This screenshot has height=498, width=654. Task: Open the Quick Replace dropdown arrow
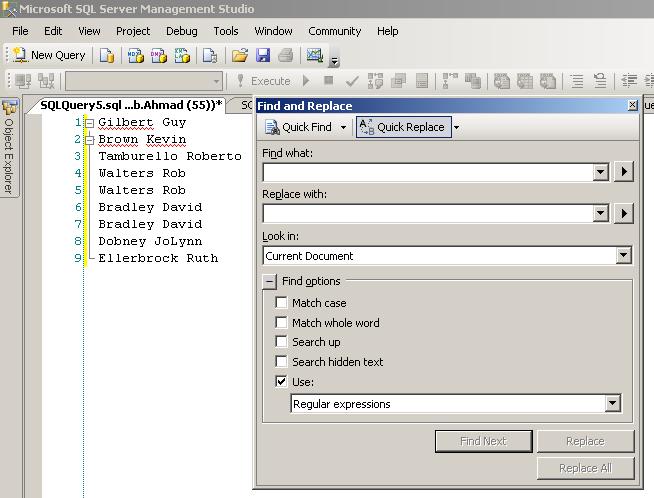(x=456, y=127)
